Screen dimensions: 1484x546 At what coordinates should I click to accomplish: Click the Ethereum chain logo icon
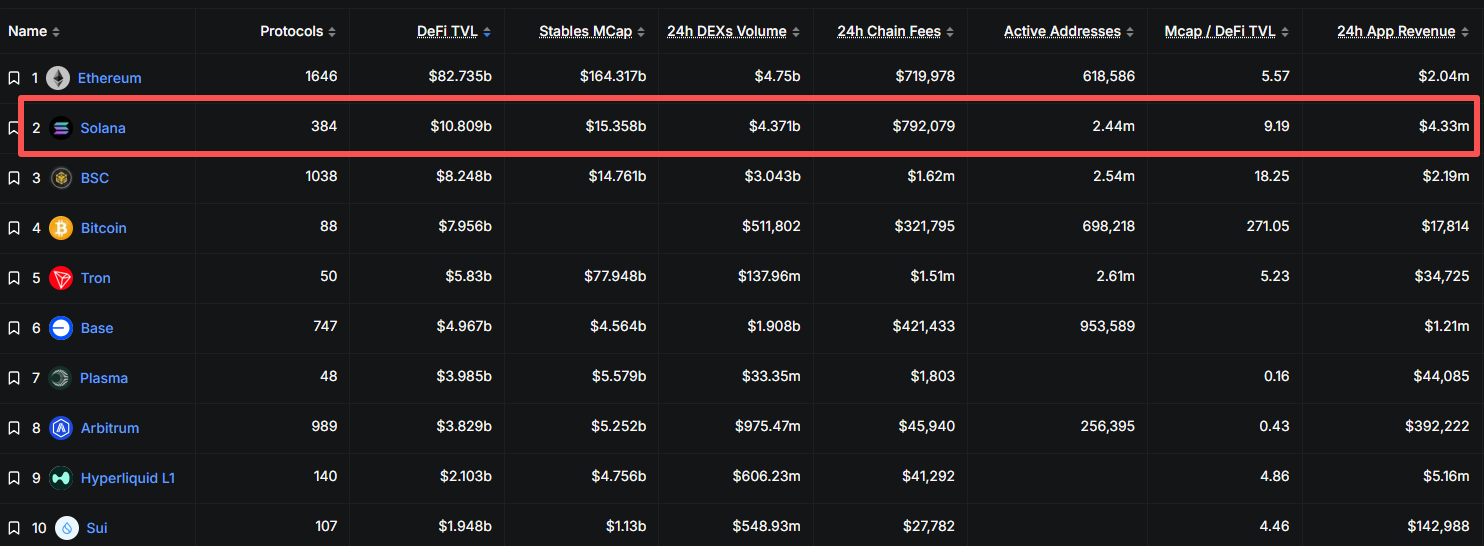coord(58,78)
